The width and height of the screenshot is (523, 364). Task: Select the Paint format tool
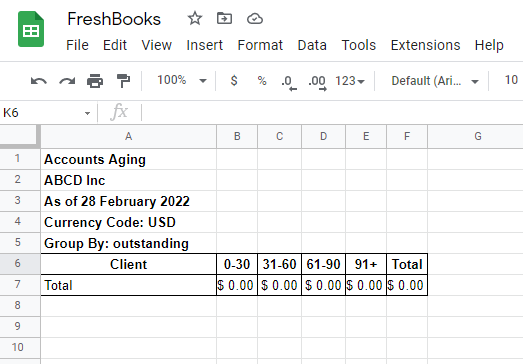pos(123,81)
